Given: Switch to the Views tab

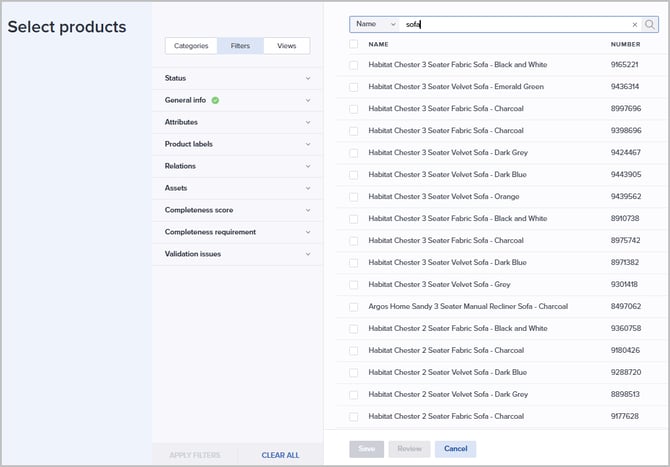Looking at the screenshot, I should (x=286, y=46).
